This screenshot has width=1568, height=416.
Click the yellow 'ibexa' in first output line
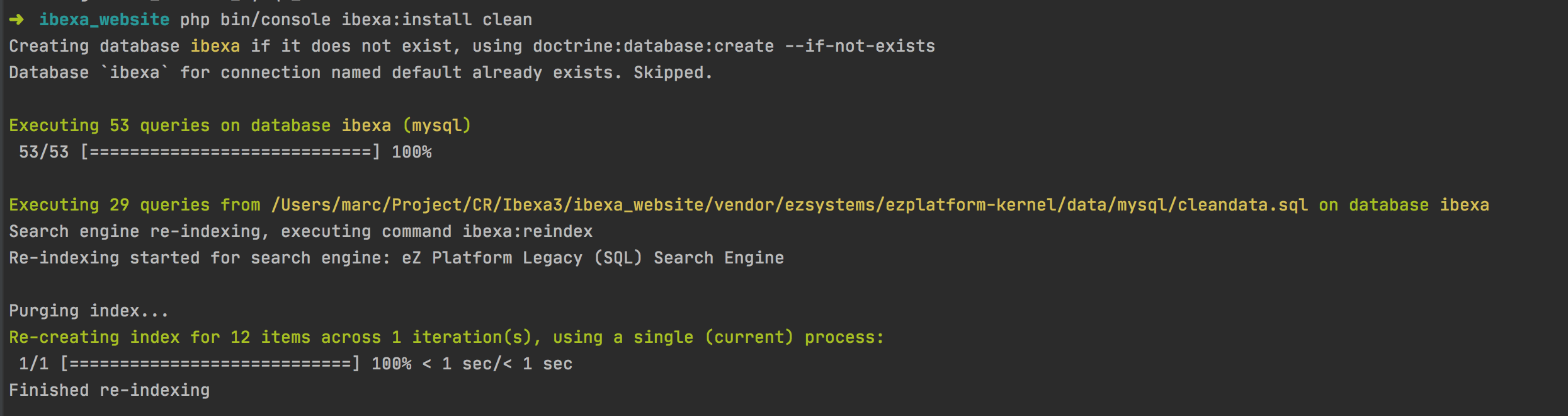[x=215, y=46]
